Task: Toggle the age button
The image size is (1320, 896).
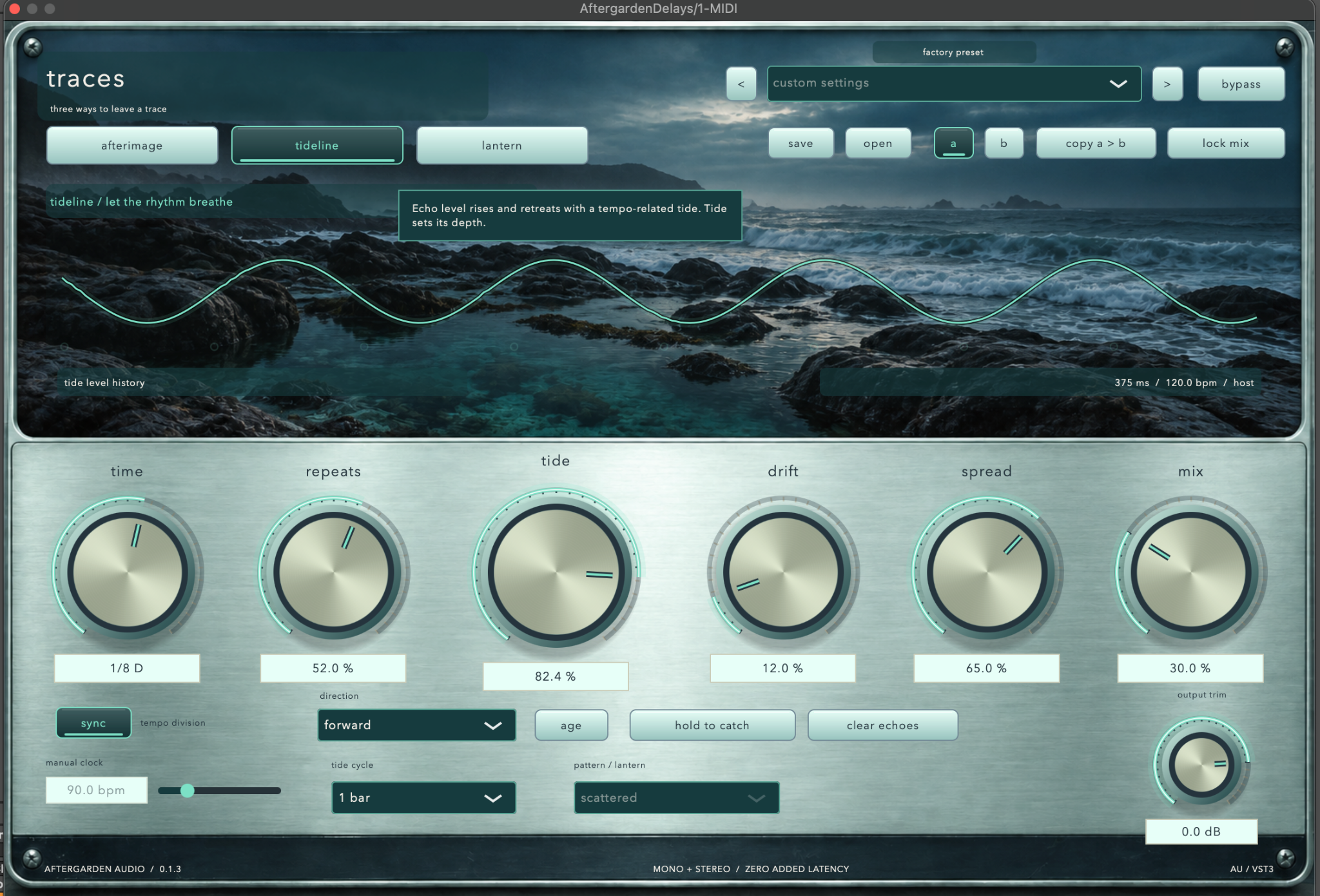Action: [x=571, y=725]
